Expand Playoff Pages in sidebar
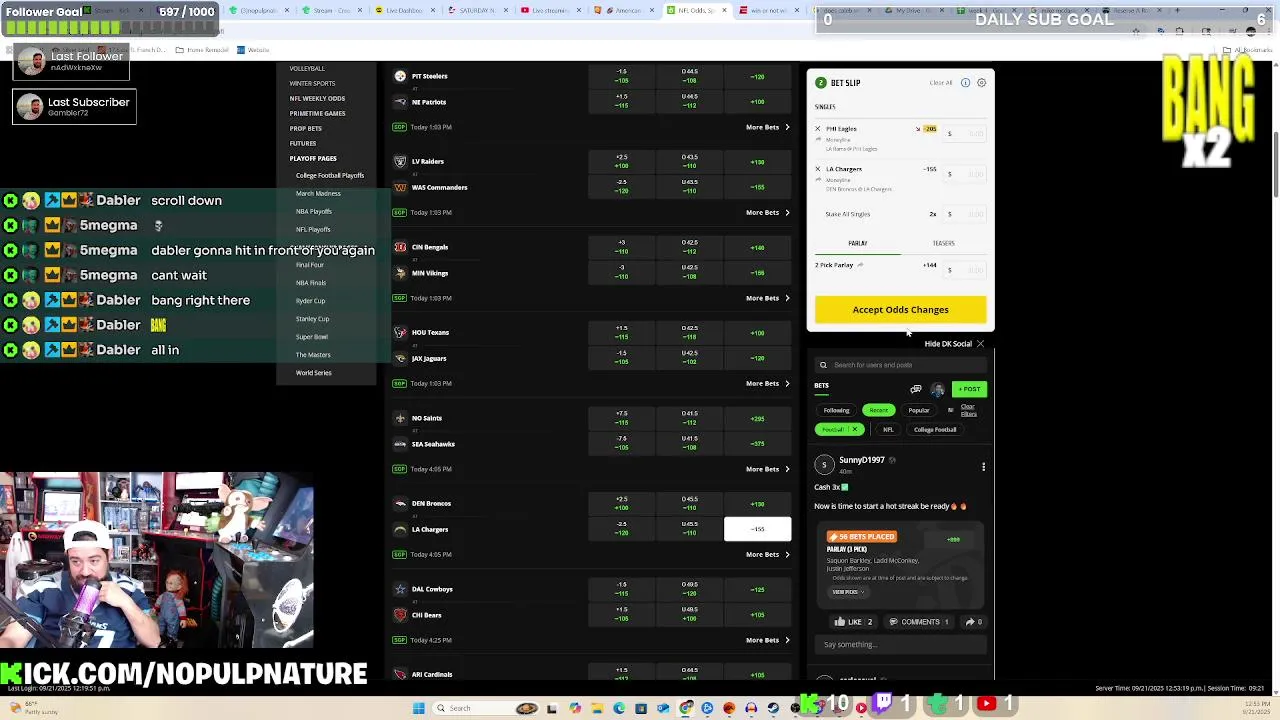 (x=313, y=158)
